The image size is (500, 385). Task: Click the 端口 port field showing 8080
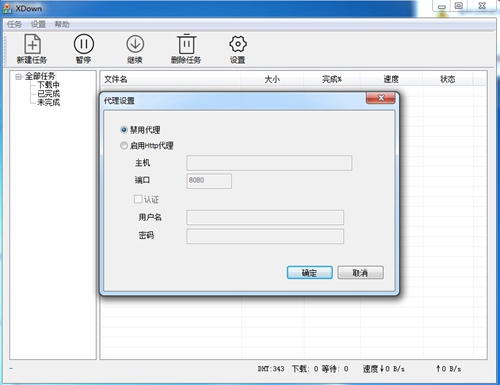[209, 181]
